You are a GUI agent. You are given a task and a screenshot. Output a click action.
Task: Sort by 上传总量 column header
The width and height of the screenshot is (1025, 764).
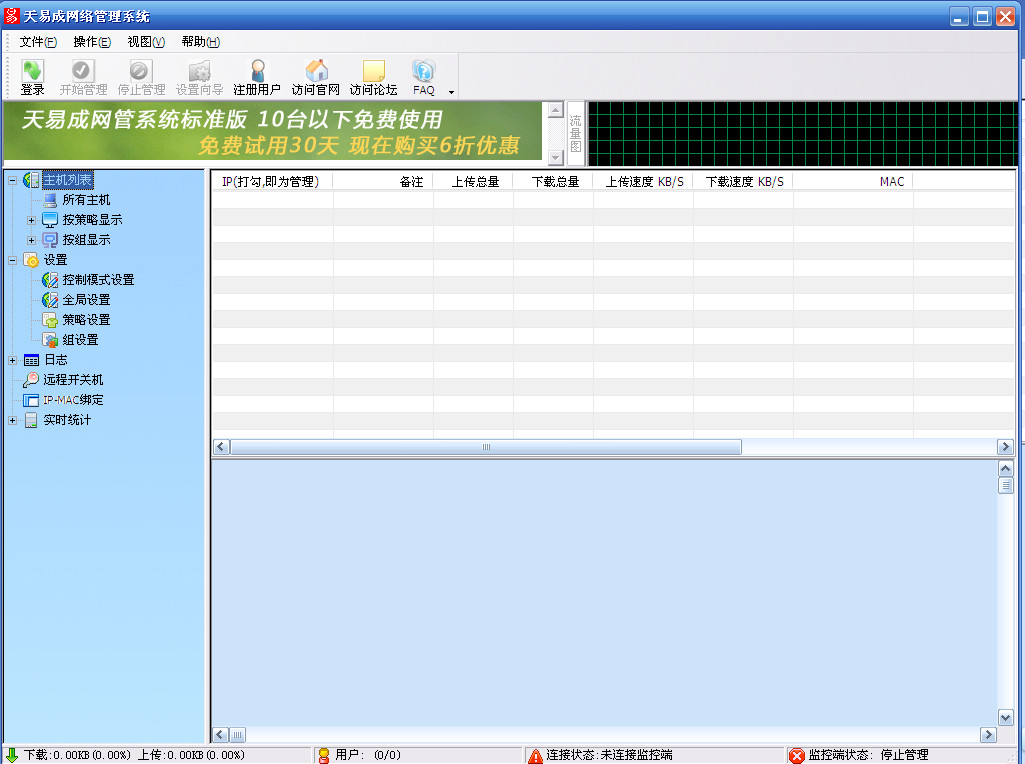[x=474, y=182]
